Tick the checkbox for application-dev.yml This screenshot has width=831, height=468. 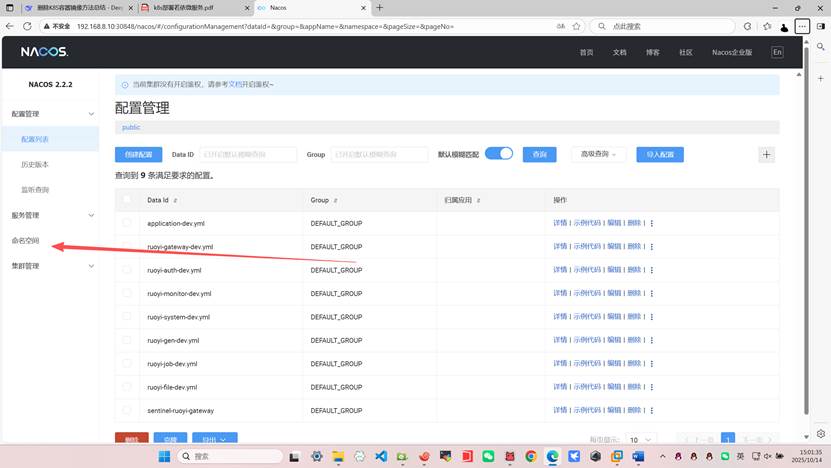coord(127,223)
